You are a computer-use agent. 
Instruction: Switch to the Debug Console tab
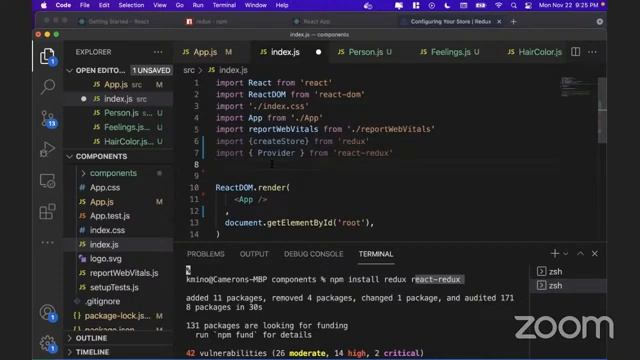[x=313, y=254]
